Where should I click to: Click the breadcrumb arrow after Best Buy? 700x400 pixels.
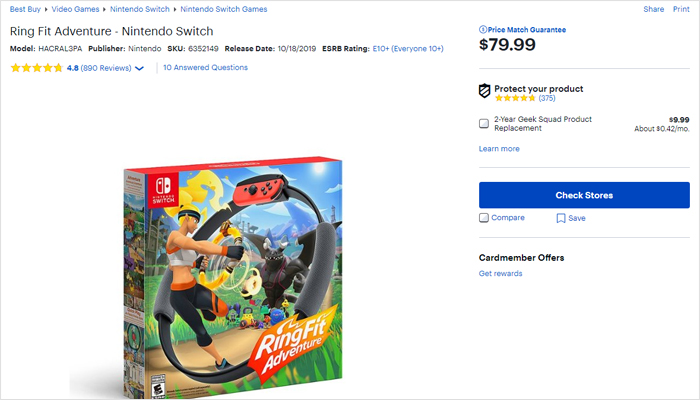pos(46,9)
